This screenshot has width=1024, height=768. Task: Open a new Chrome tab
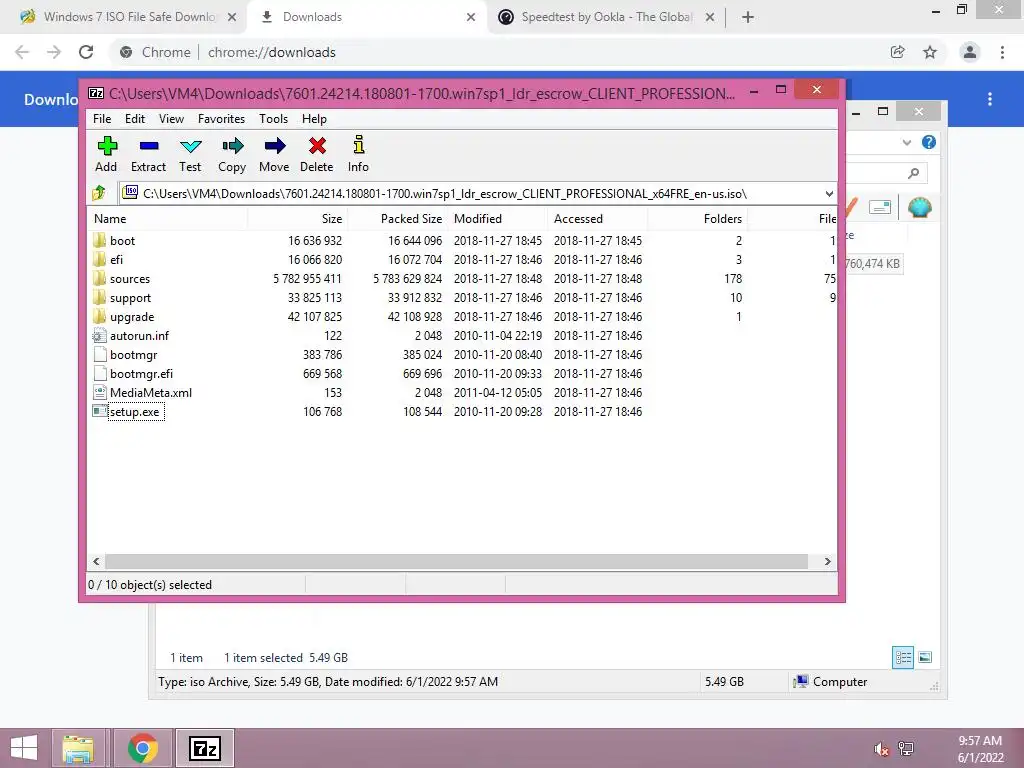click(x=748, y=17)
